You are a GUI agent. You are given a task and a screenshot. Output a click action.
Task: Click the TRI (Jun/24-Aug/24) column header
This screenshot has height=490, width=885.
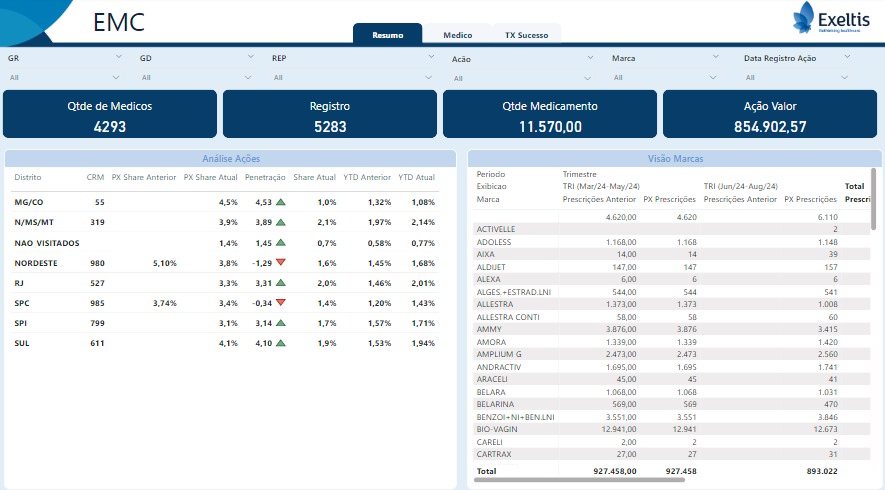pyautogui.click(x=741, y=186)
